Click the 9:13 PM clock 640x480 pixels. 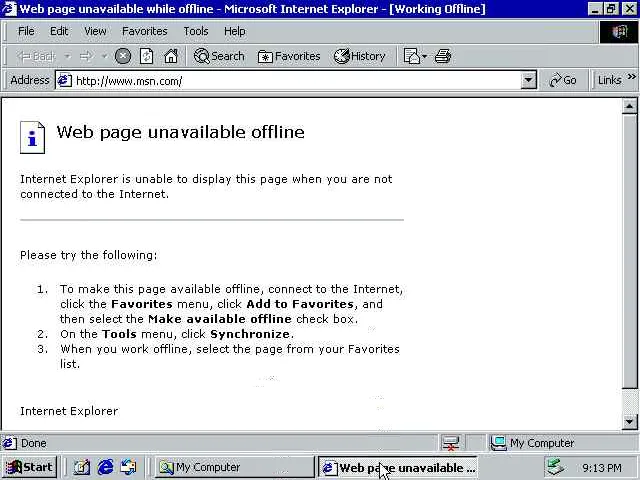602,468
